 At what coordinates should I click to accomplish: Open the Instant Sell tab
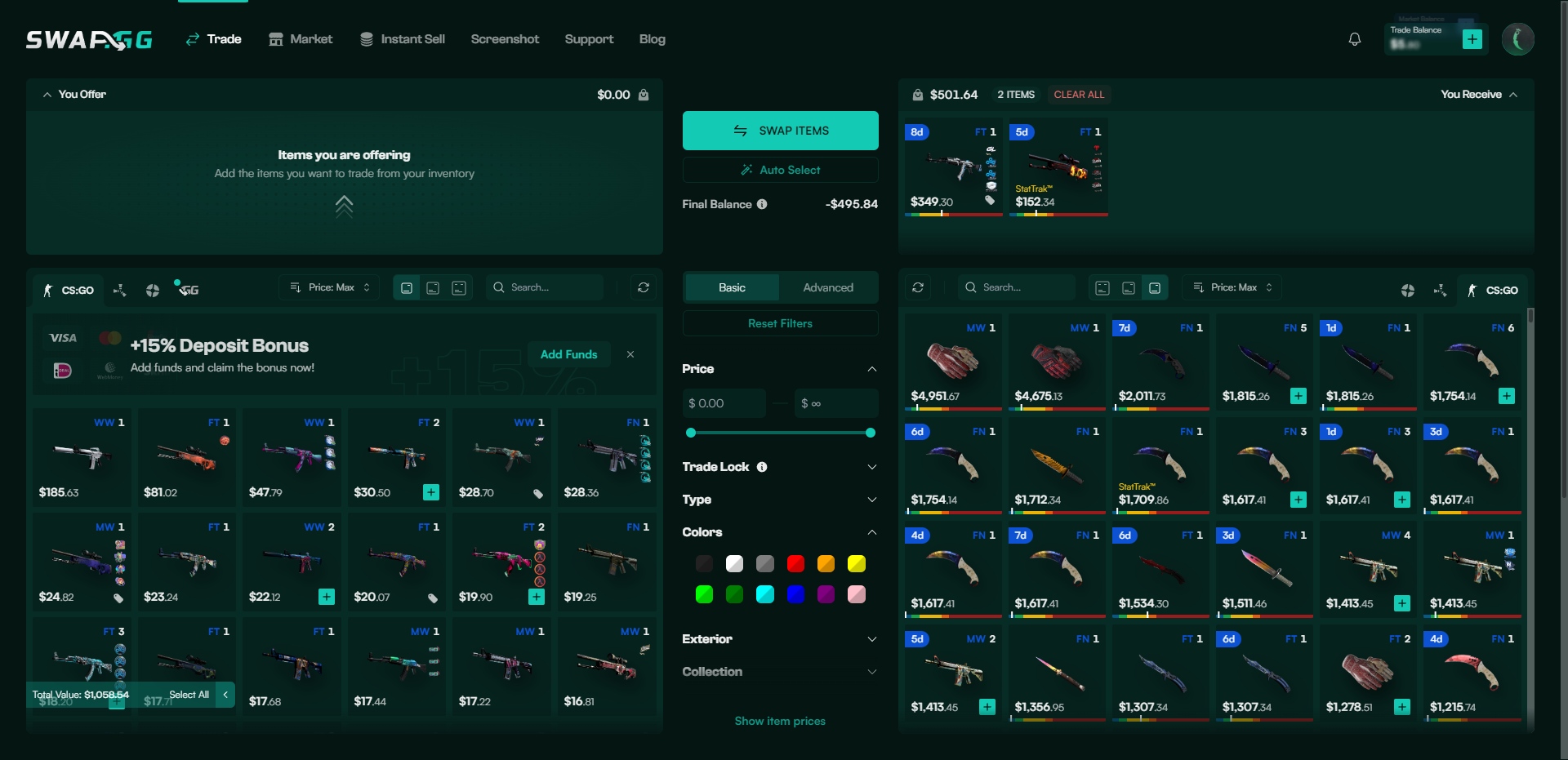[x=403, y=39]
